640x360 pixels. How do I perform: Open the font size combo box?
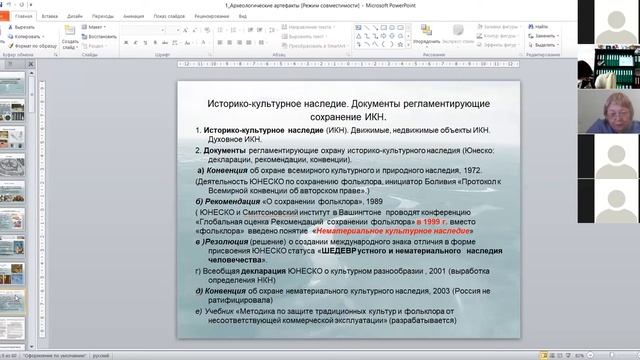point(173,30)
